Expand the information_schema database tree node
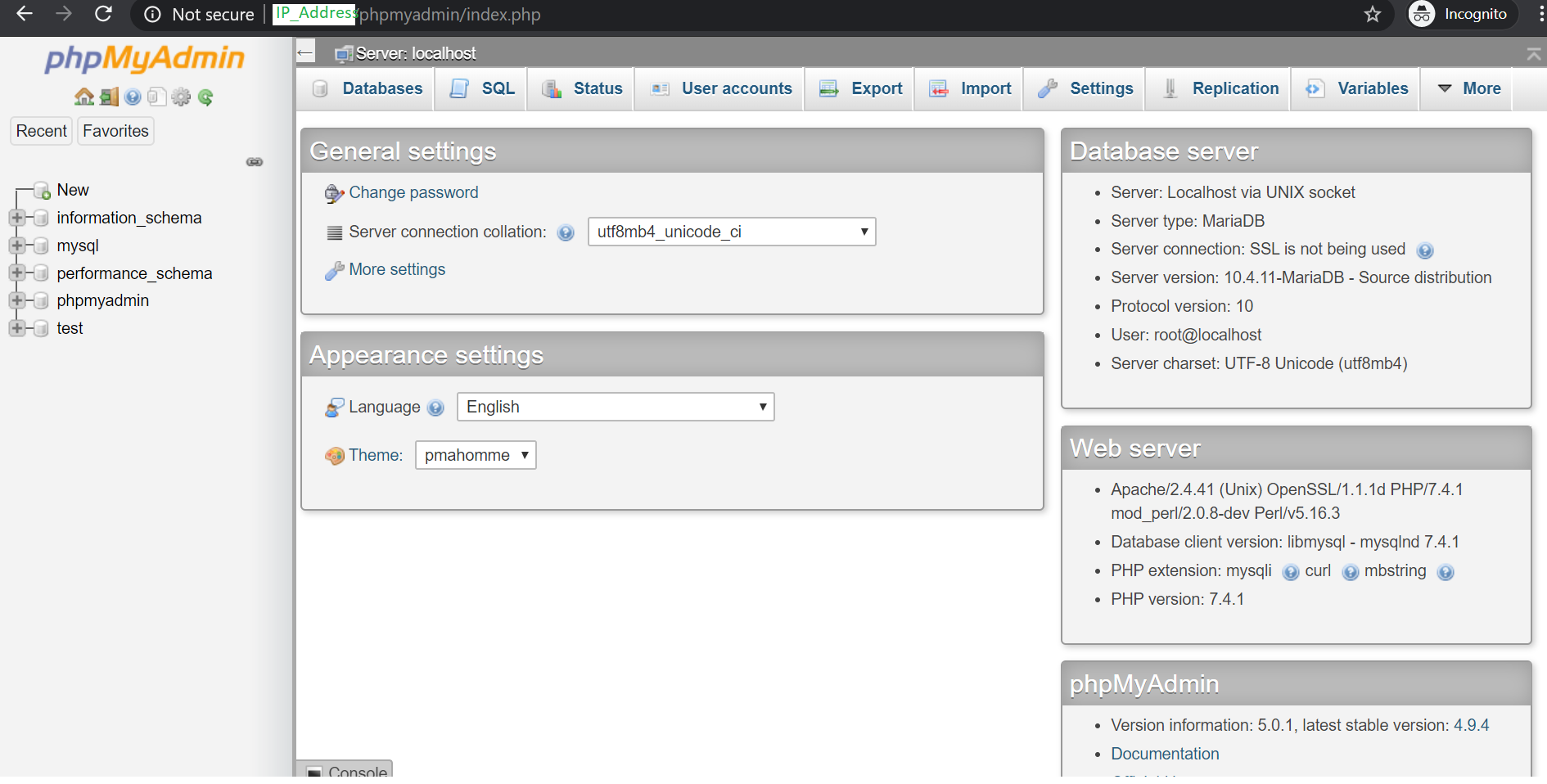This screenshot has width=1547, height=784. coord(16,218)
